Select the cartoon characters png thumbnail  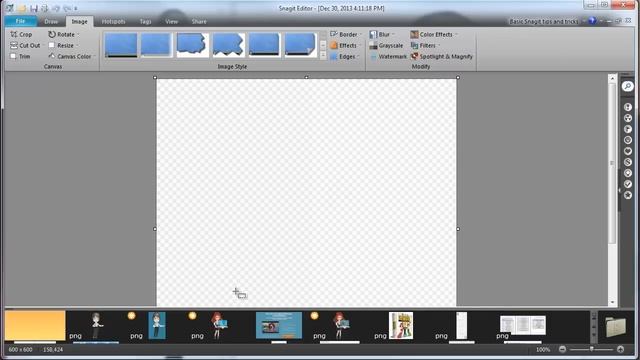pos(401,326)
